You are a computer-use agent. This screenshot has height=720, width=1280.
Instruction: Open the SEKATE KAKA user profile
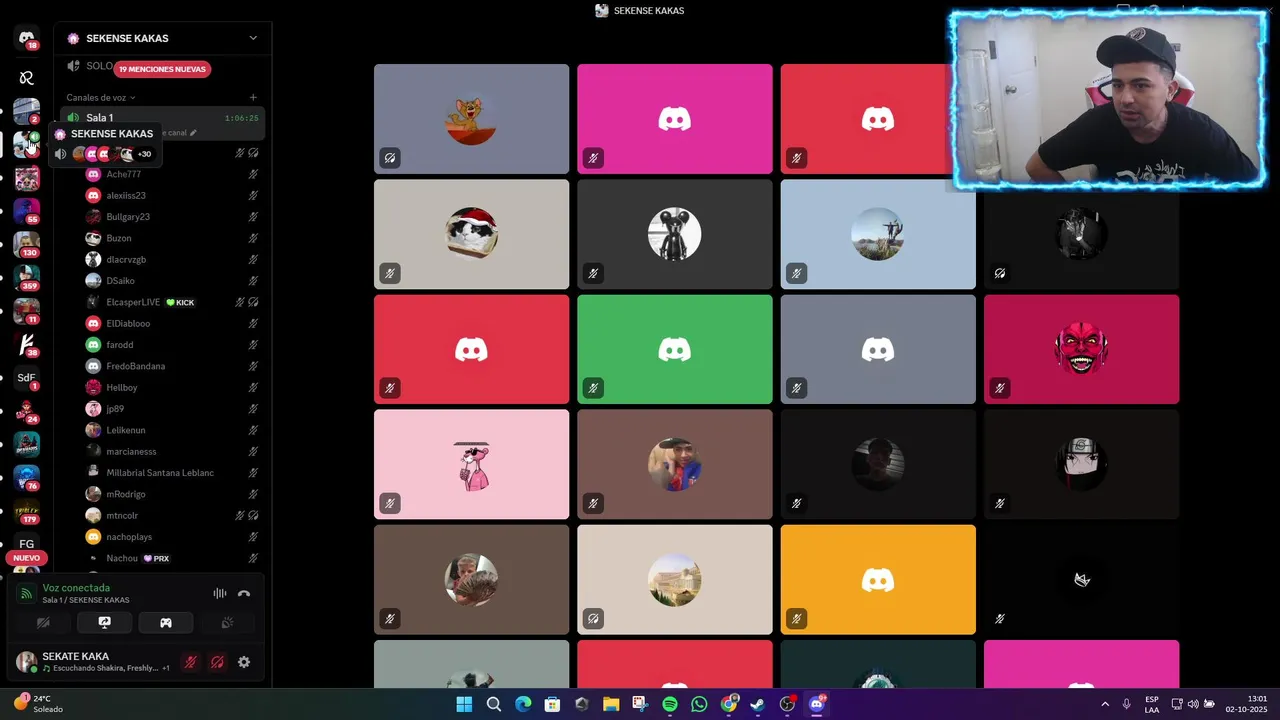point(92,662)
